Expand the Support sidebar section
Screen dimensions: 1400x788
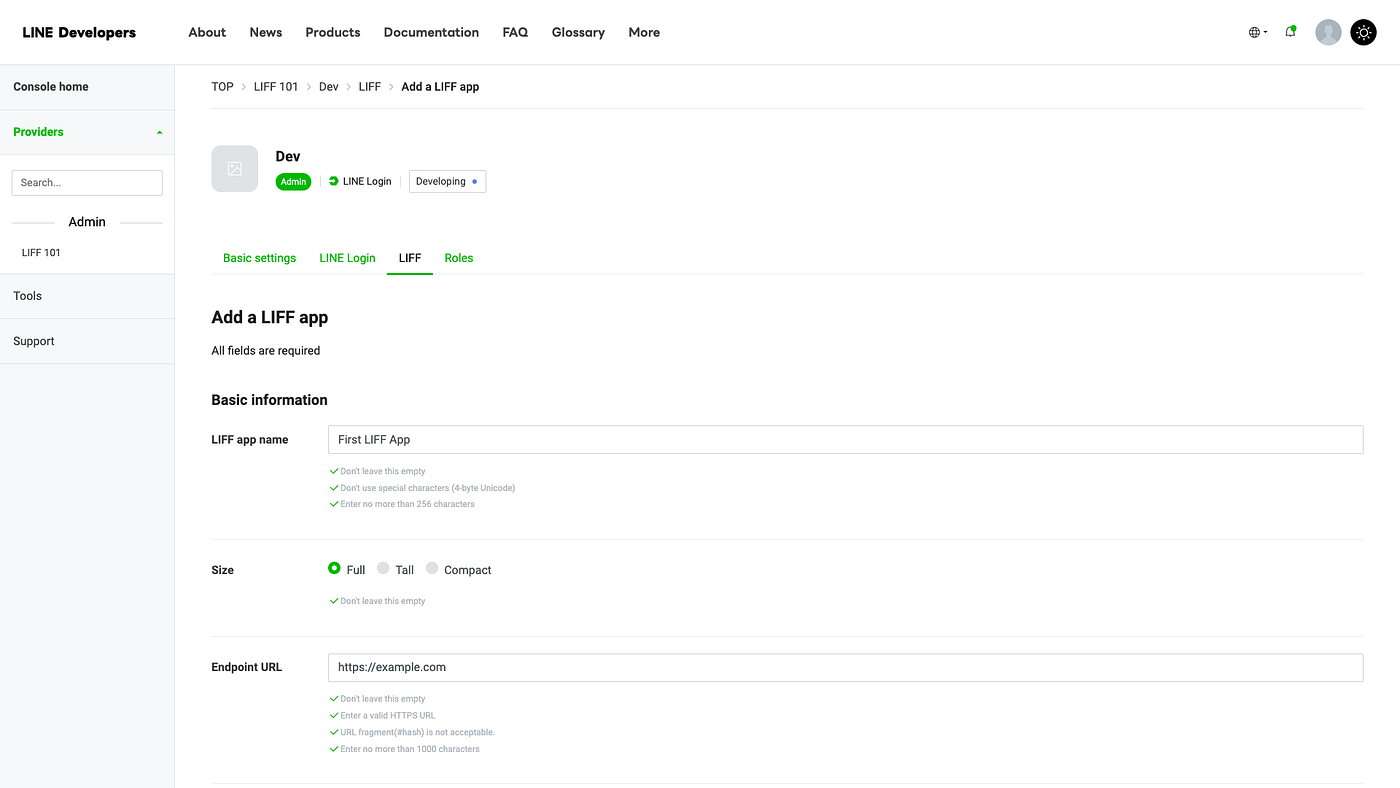pos(87,341)
